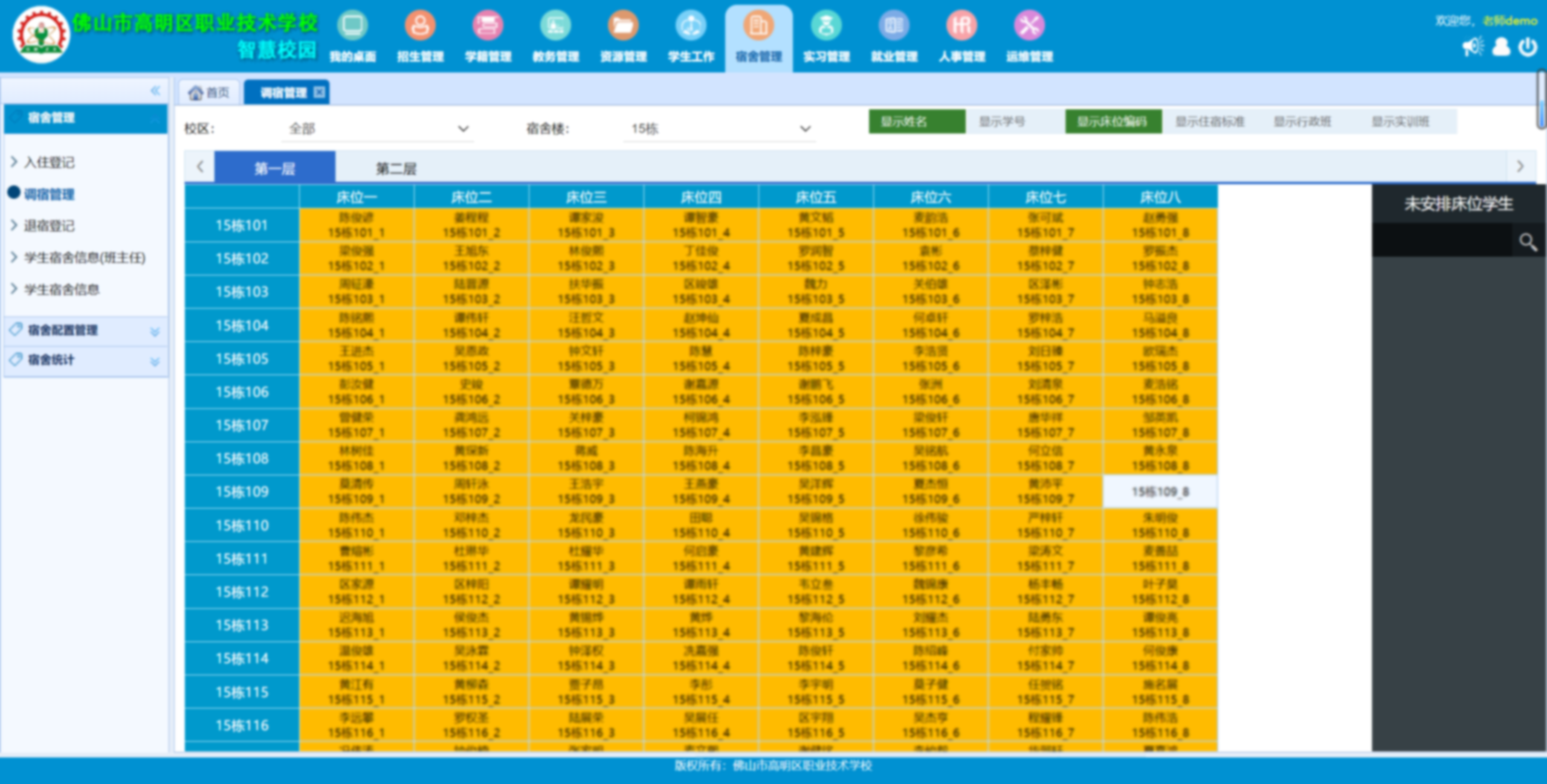1547x784 pixels.
Task: Open 资源管理 folder icon
Action: click(623, 36)
